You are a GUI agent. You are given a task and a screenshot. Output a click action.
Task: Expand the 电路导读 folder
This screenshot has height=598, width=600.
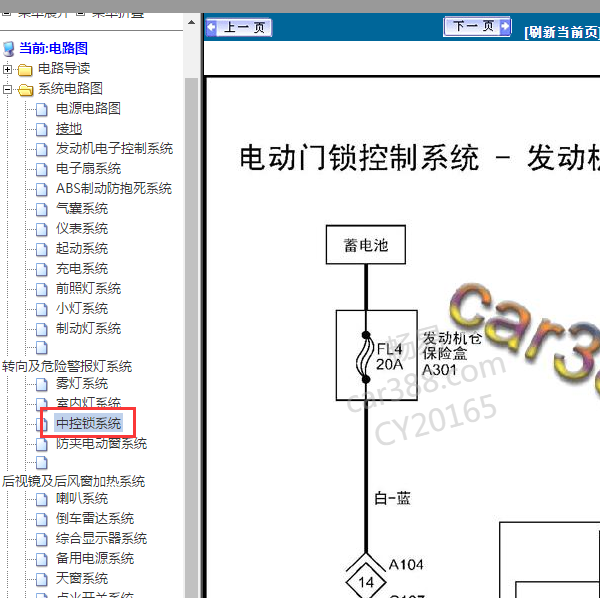[x=7, y=70]
